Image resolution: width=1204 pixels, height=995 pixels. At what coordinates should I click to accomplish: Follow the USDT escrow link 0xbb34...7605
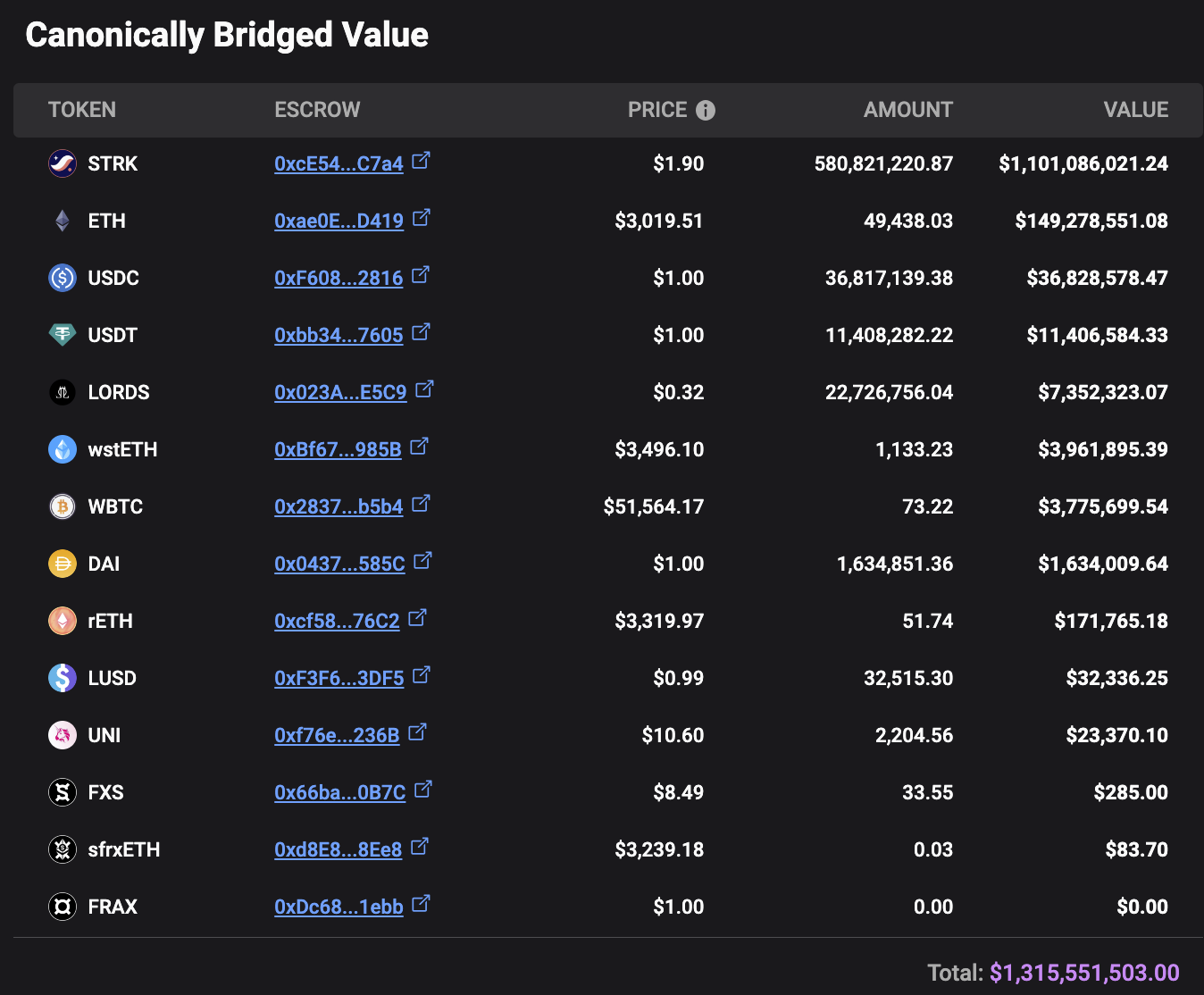pyautogui.click(x=339, y=335)
